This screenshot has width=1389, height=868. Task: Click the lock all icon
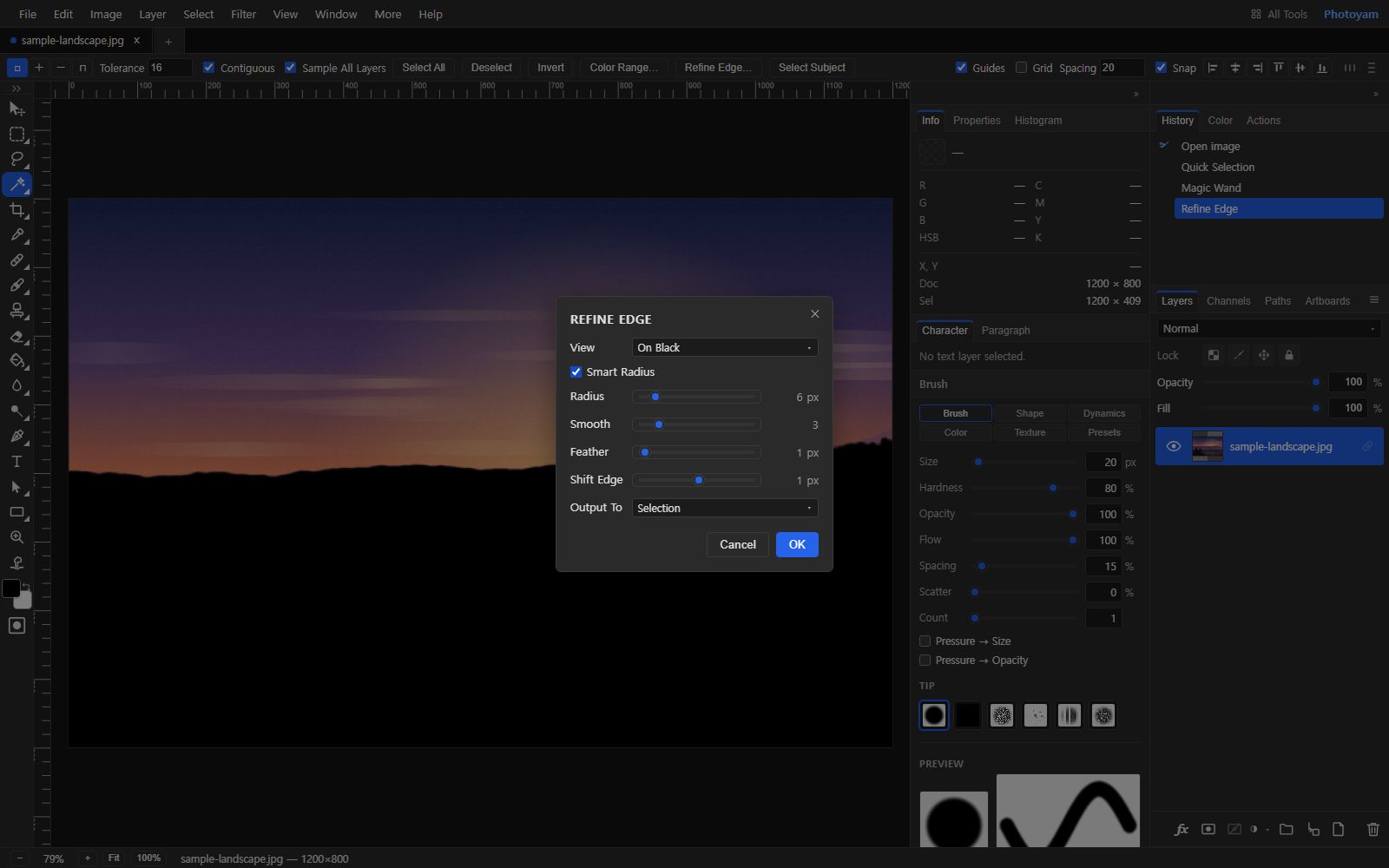point(1289,355)
